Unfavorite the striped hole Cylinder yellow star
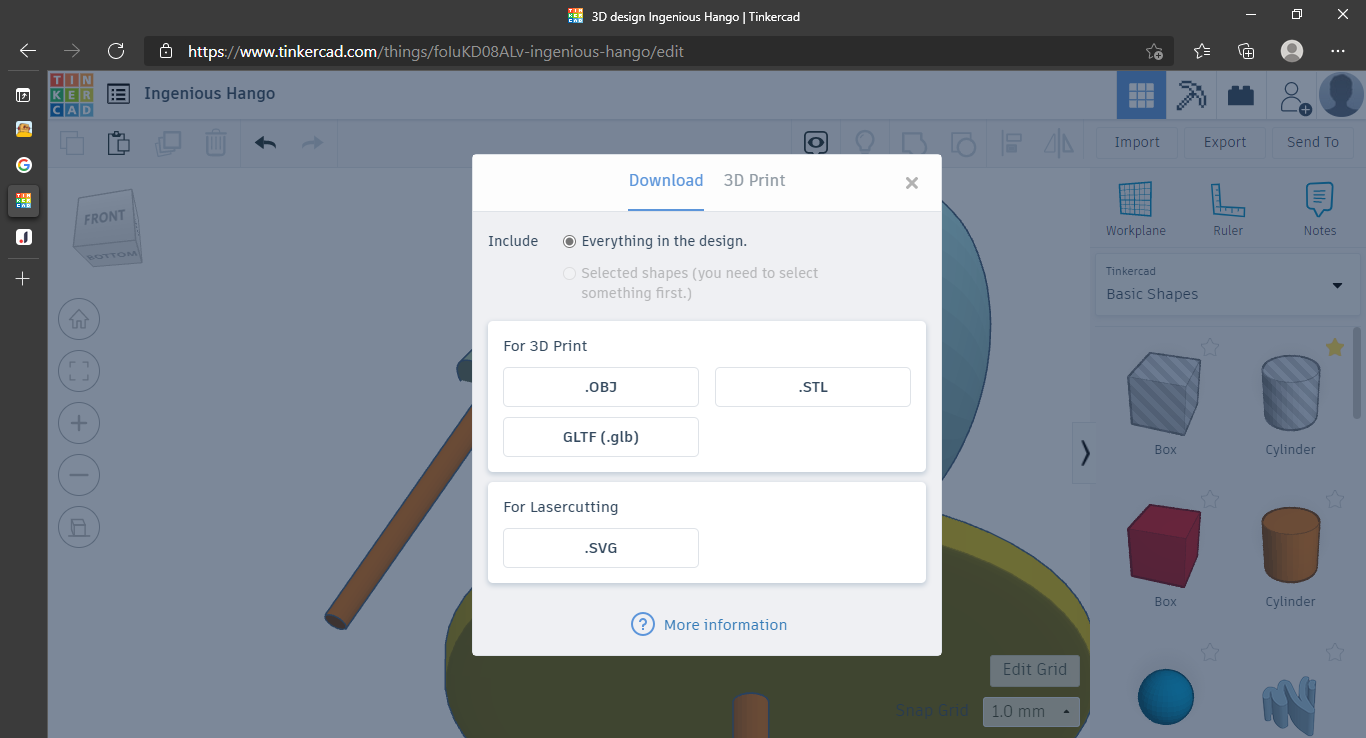The width and height of the screenshot is (1366, 738). click(x=1335, y=347)
